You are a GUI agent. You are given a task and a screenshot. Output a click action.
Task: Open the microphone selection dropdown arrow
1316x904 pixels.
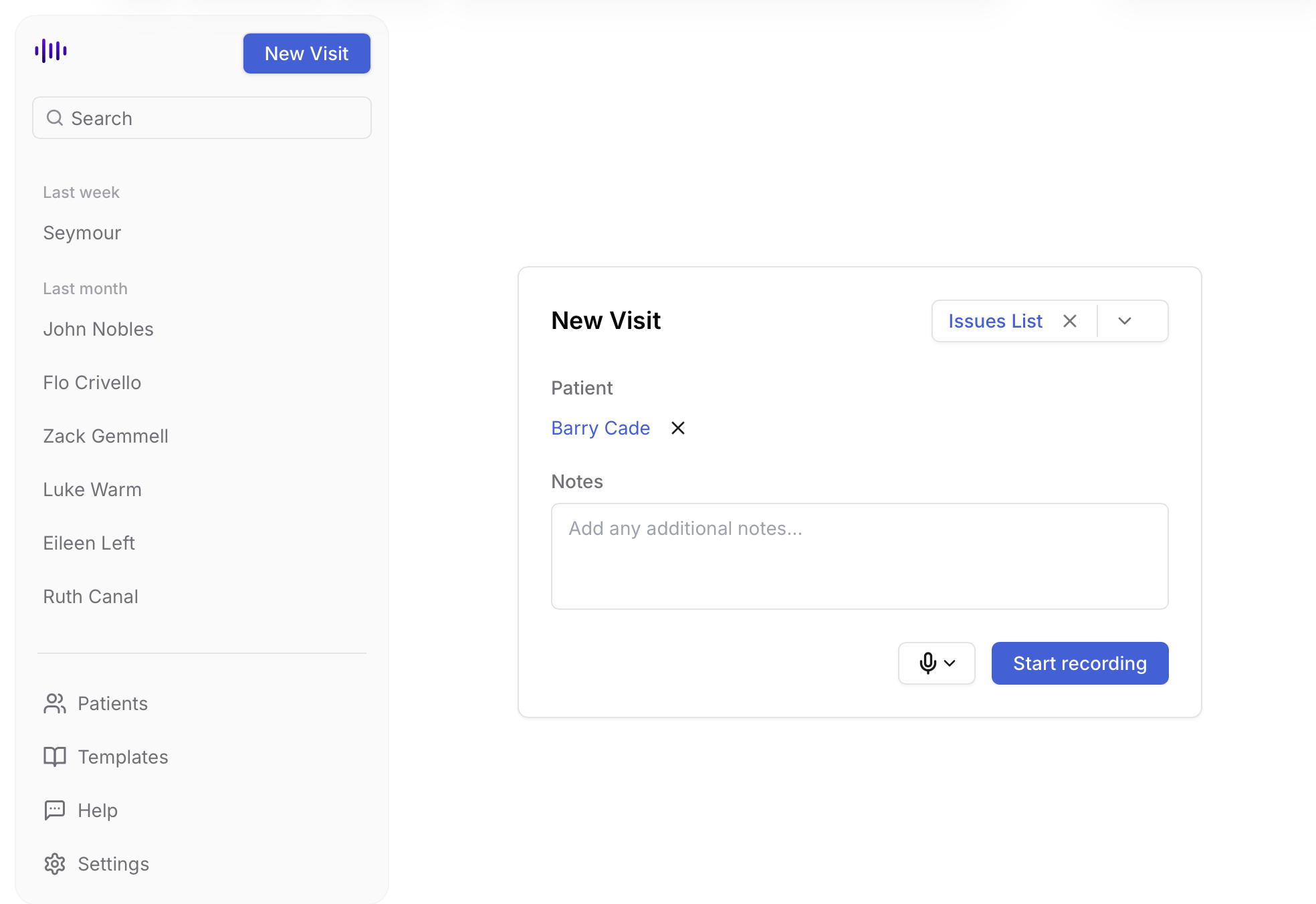pos(950,663)
